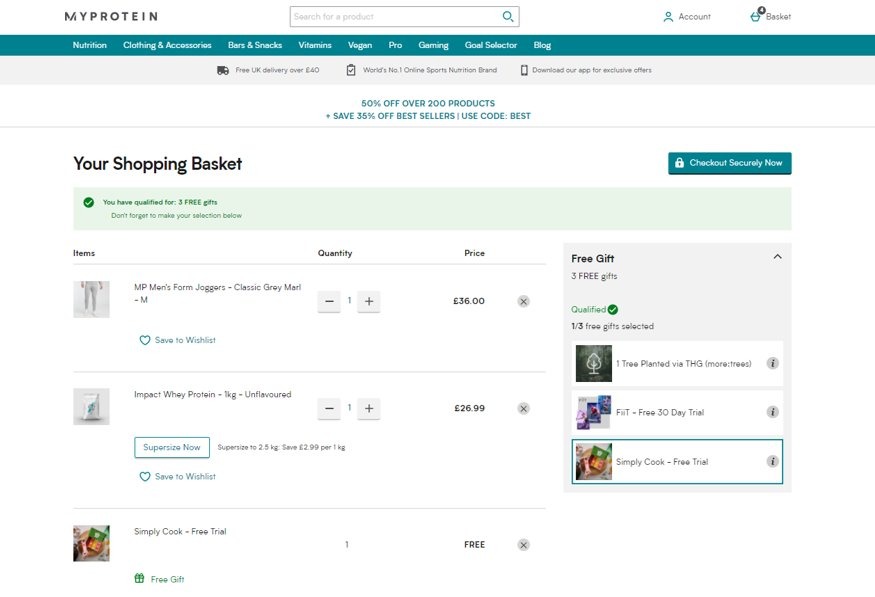Show info for Simply Cook gift option
This screenshot has height=597, width=875.
[772, 461]
